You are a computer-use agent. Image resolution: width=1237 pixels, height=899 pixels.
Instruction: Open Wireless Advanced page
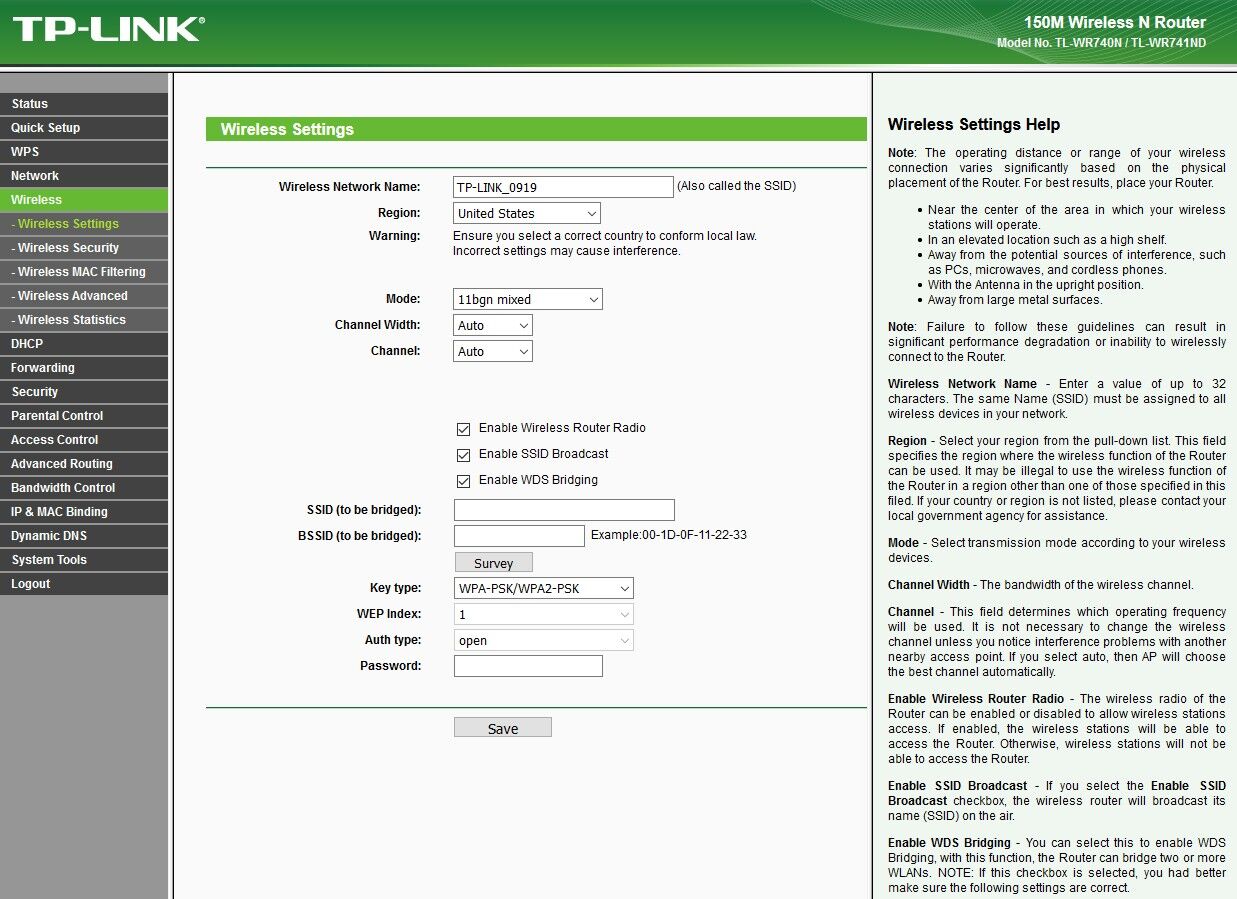(x=84, y=296)
